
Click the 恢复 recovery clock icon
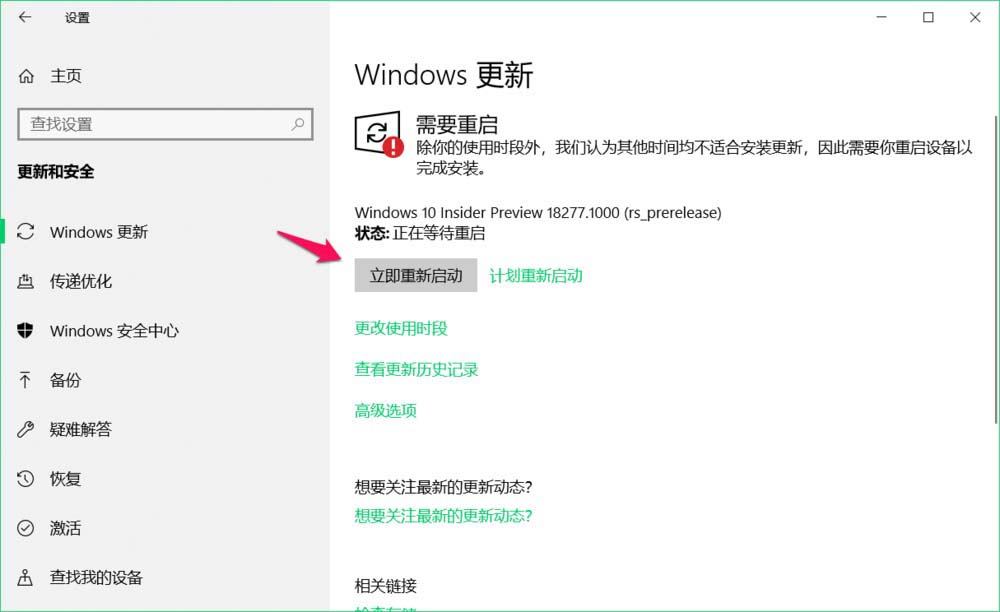tap(26, 478)
